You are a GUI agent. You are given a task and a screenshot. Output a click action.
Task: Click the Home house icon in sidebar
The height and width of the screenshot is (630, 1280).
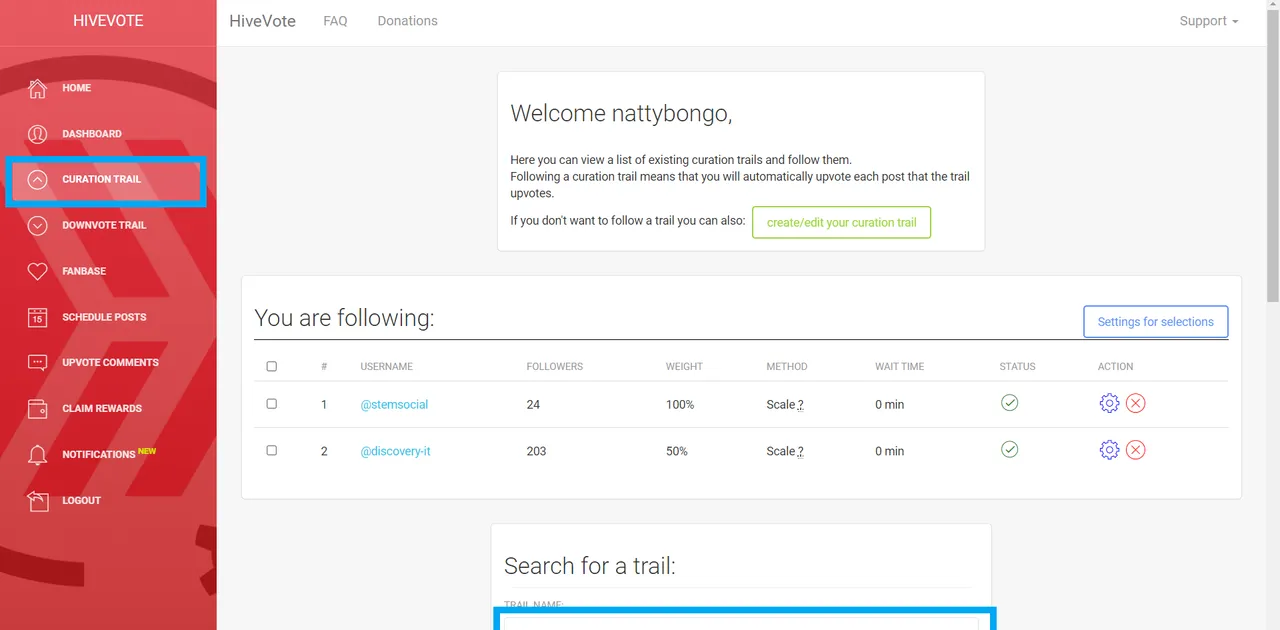tap(37, 88)
